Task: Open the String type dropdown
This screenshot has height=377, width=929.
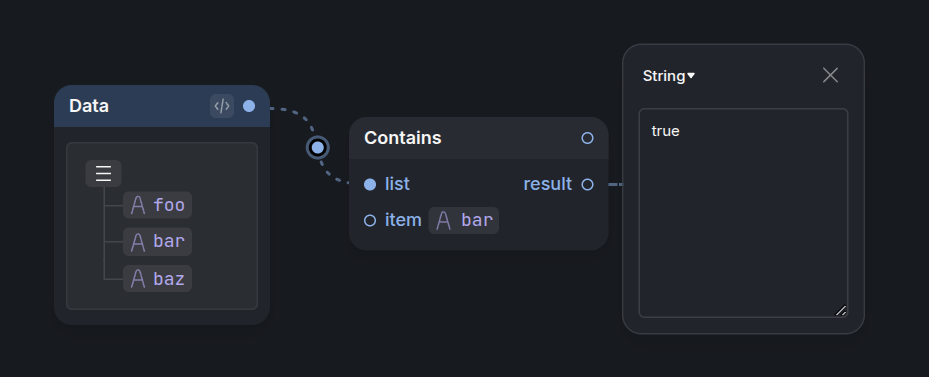Action: [669, 76]
